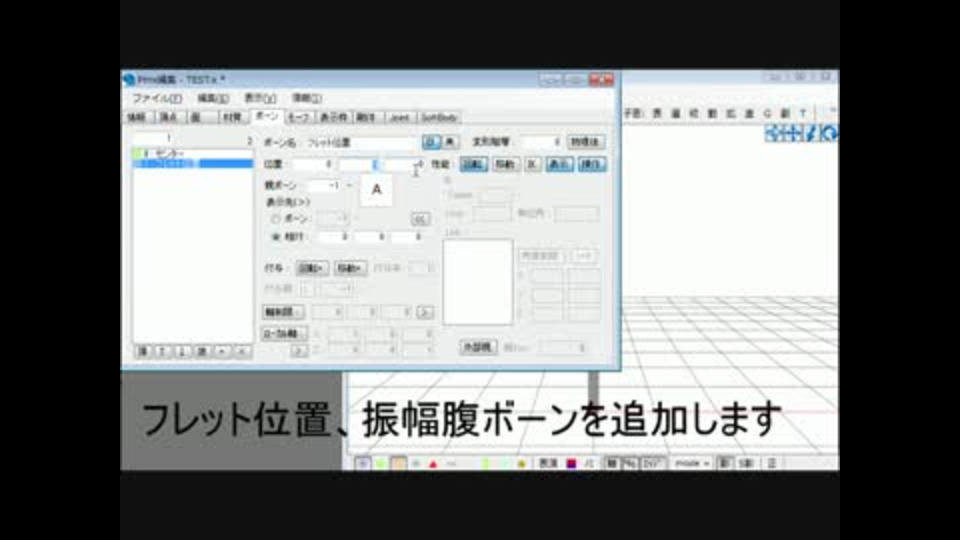
Task: Click the T toggle in PmxView top bar
Action: click(803, 113)
